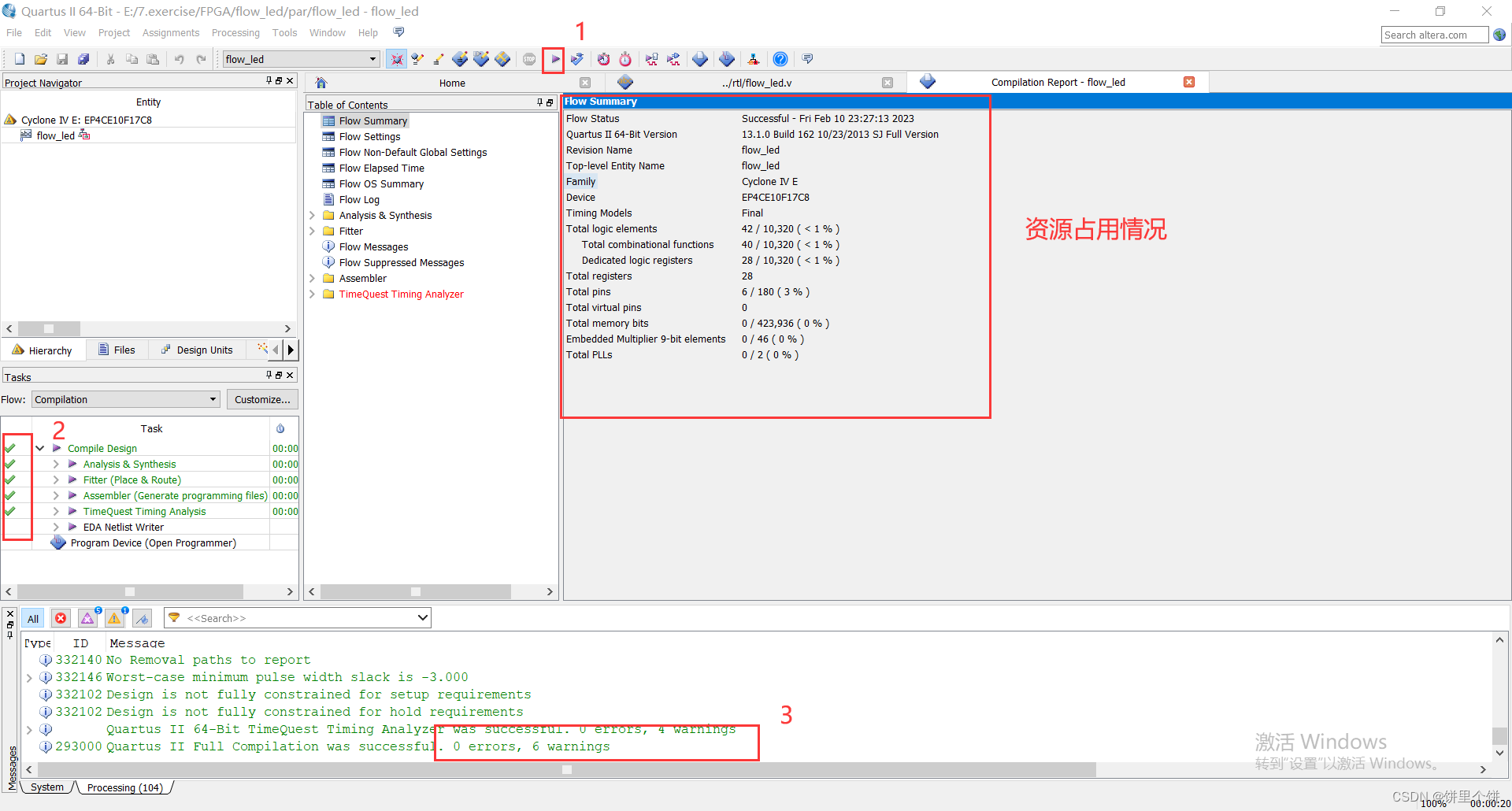This screenshot has height=811, width=1512.
Task: Open the Assignments menu
Action: [x=171, y=32]
